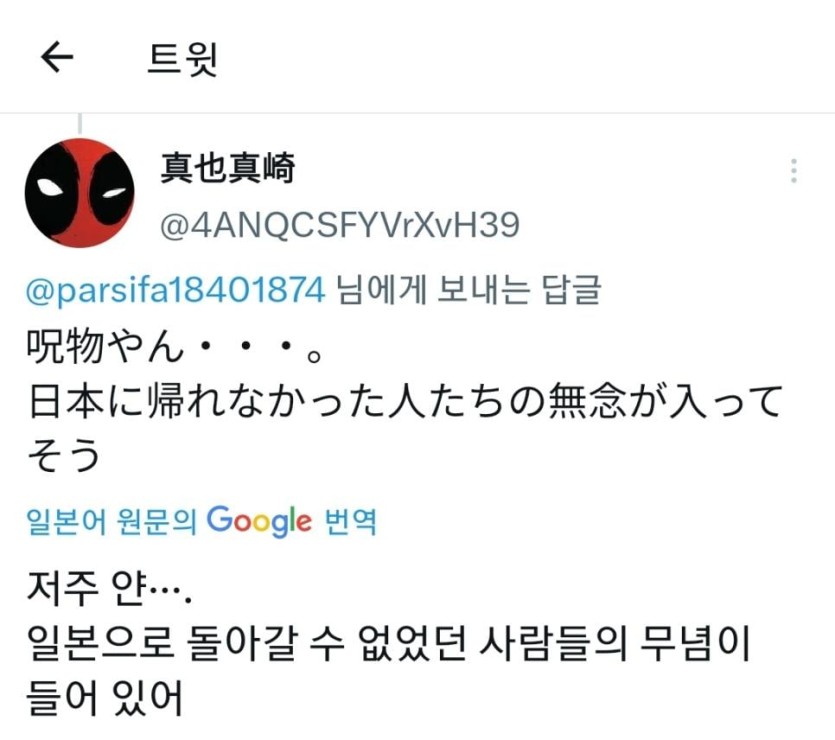Tap the 번역 word after Google
835x740 pixels.
coord(350,521)
